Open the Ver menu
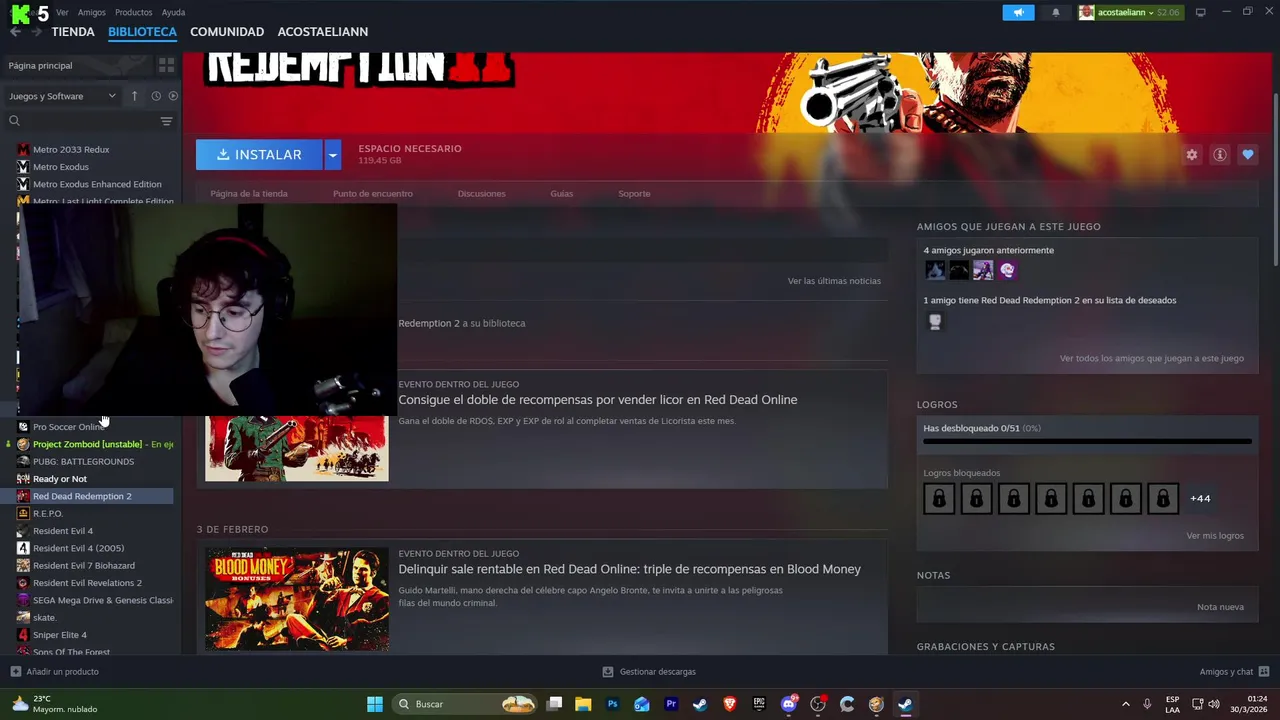This screenshot has height=720, width=1280. (x=62, y=12)
